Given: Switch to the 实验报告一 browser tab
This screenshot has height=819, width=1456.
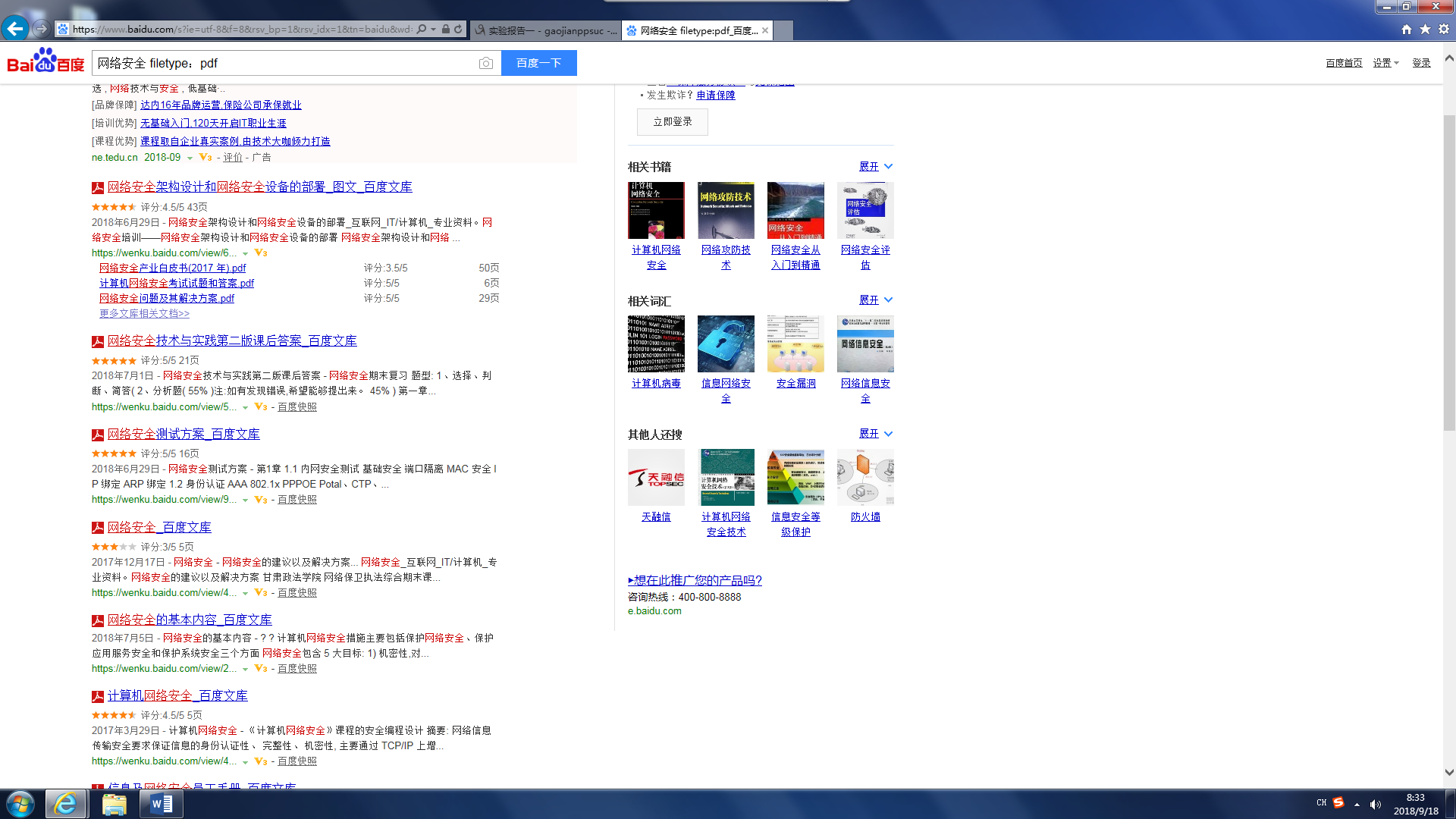Looking at the screenshot, I should 546,30.
